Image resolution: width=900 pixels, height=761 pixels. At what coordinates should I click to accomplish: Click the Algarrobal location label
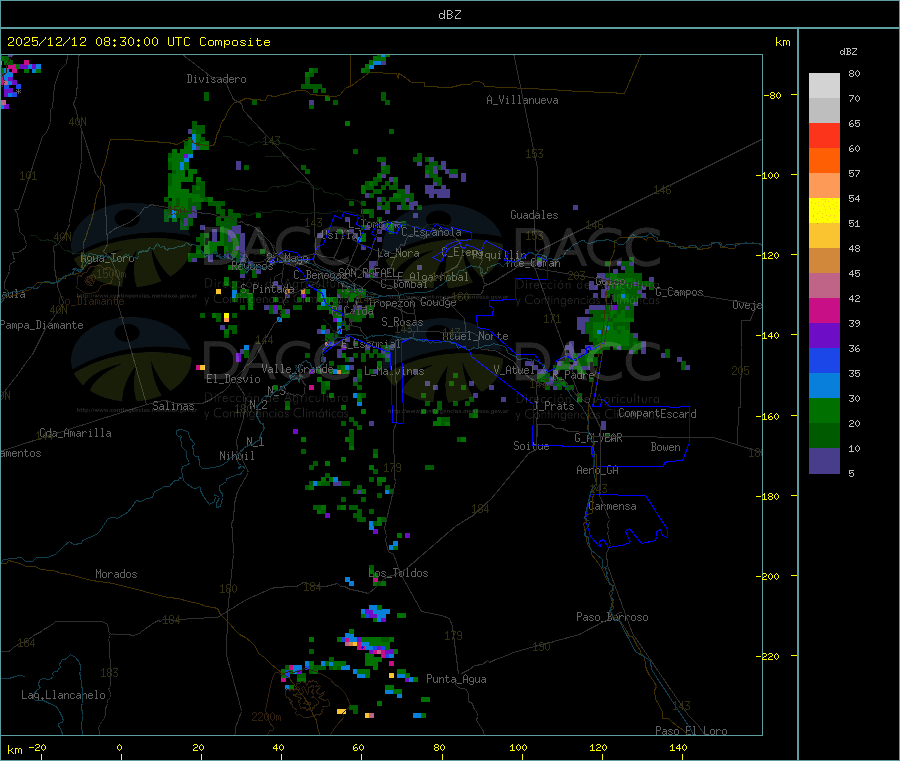coord(439,277)
